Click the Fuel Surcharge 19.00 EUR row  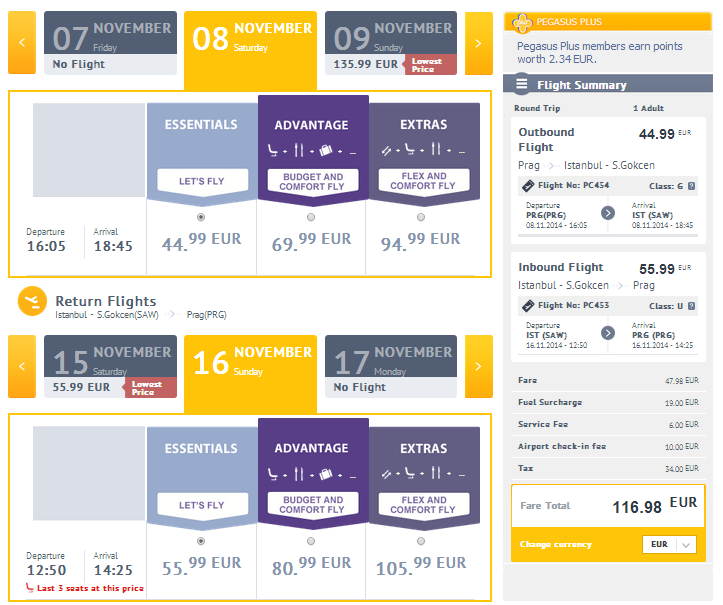[x=608, y=403]
